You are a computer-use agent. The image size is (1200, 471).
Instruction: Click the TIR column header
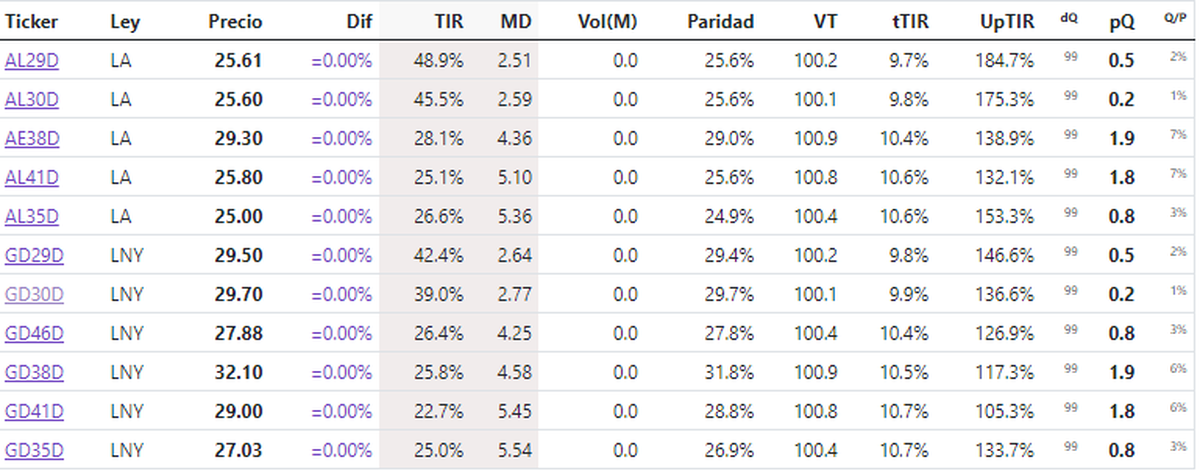(449, 21)
